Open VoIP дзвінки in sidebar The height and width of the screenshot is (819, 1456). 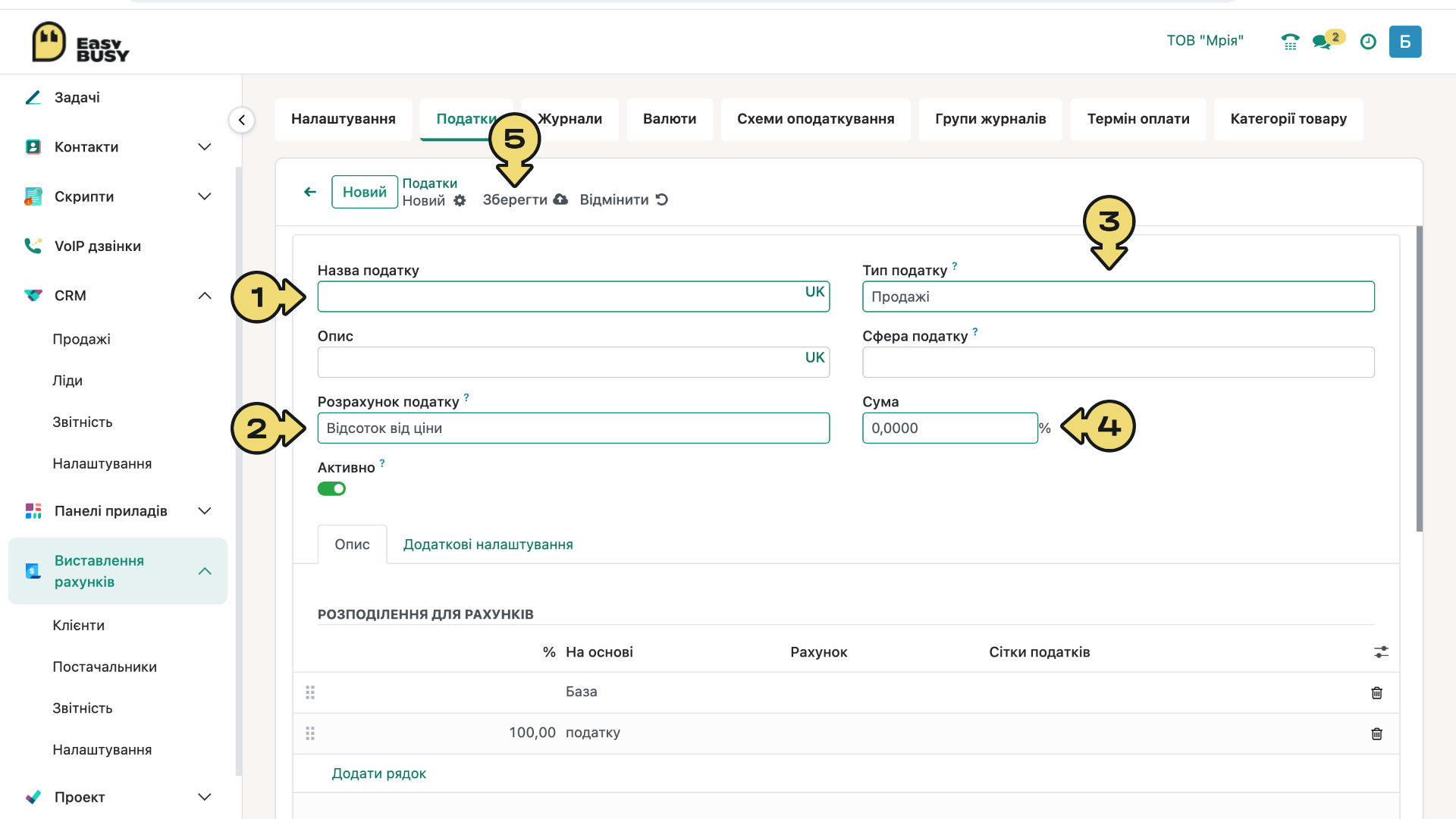98,246
